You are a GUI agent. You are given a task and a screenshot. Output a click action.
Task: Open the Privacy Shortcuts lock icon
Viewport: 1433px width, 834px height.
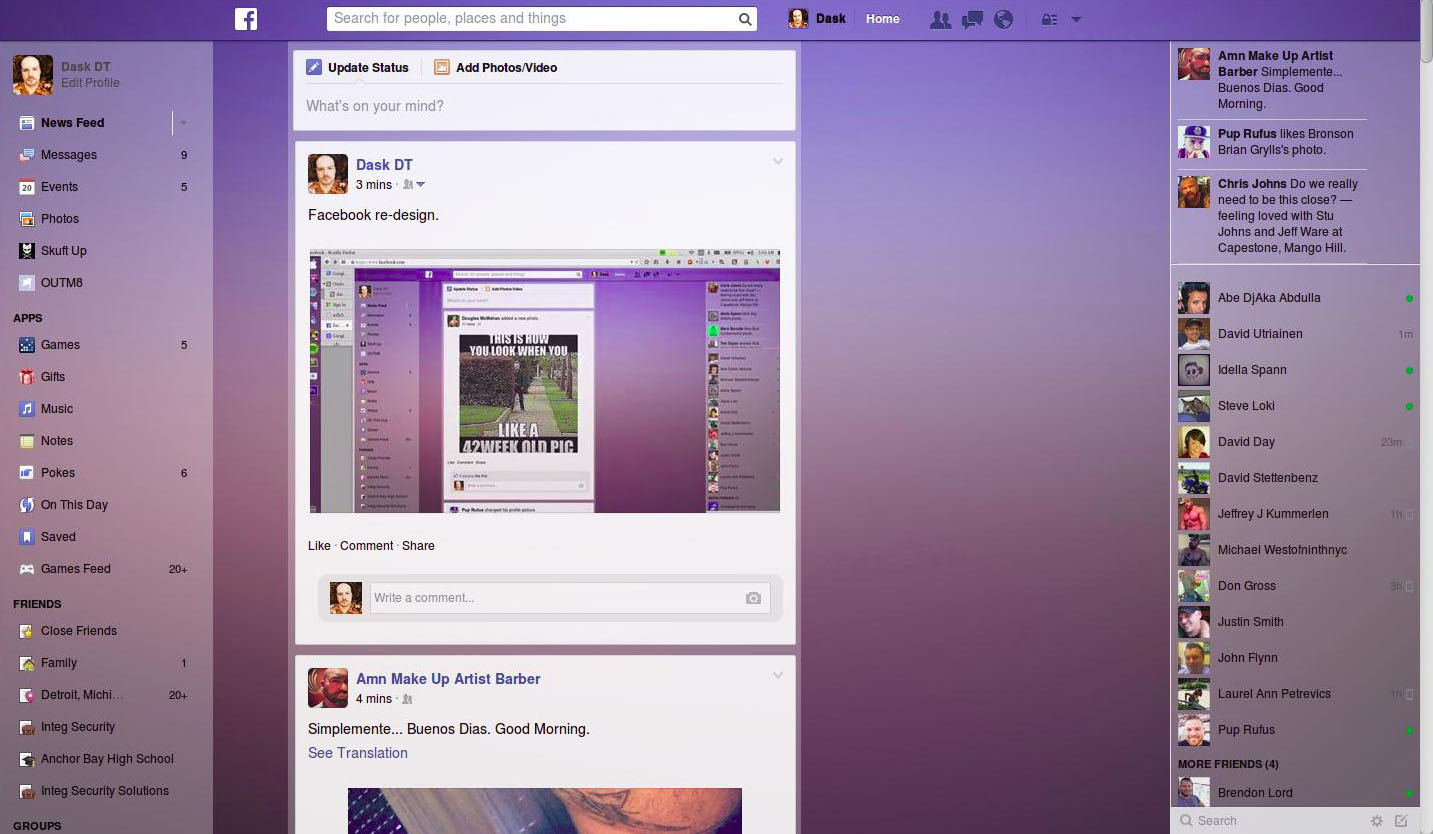tap(1049, 19)
